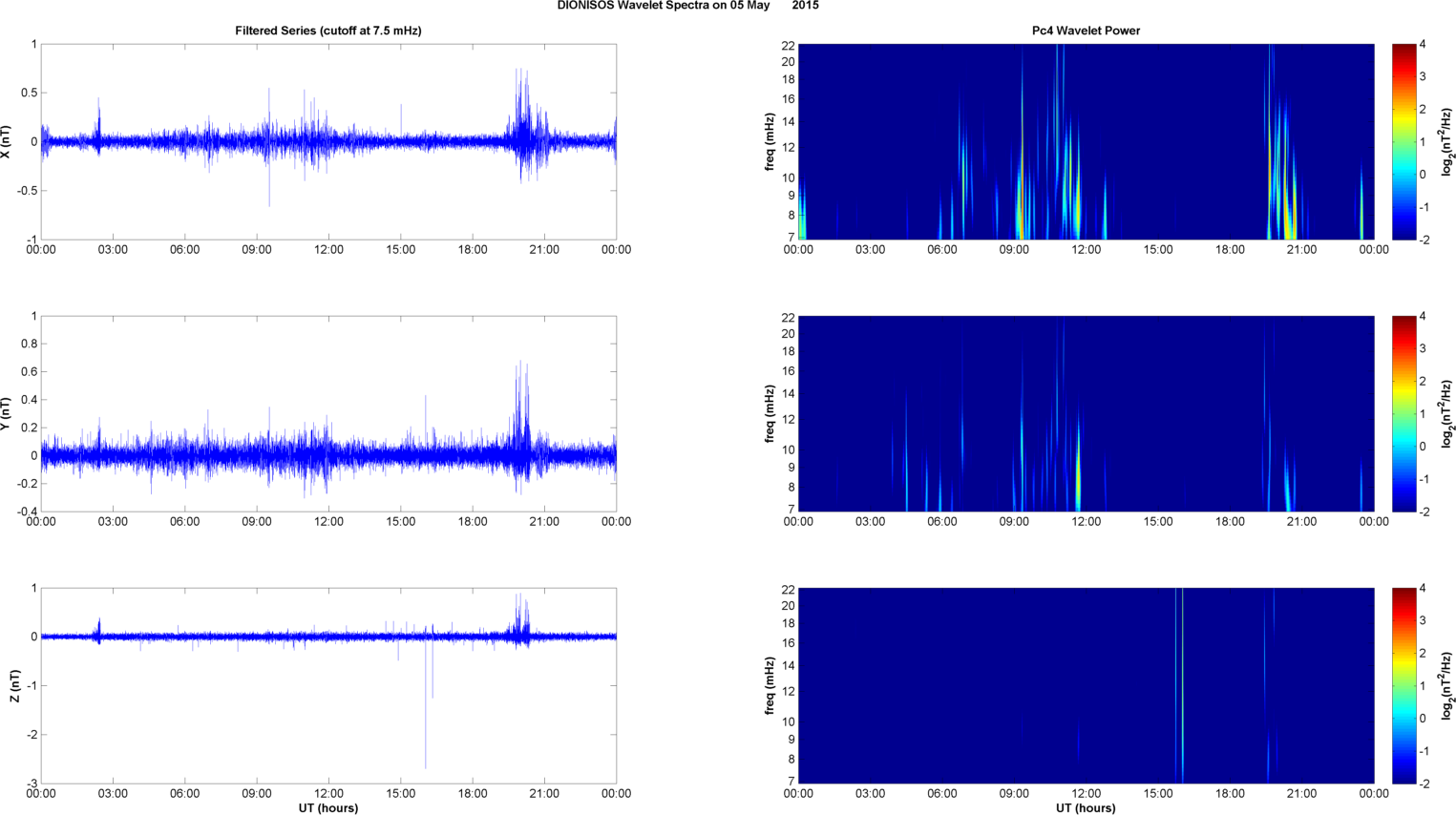Image resolution: width=1456 pixels, height=815 pixels.
Task: Click the '0' tick on the middle-row colorbar
Action: click(1423, 447)
